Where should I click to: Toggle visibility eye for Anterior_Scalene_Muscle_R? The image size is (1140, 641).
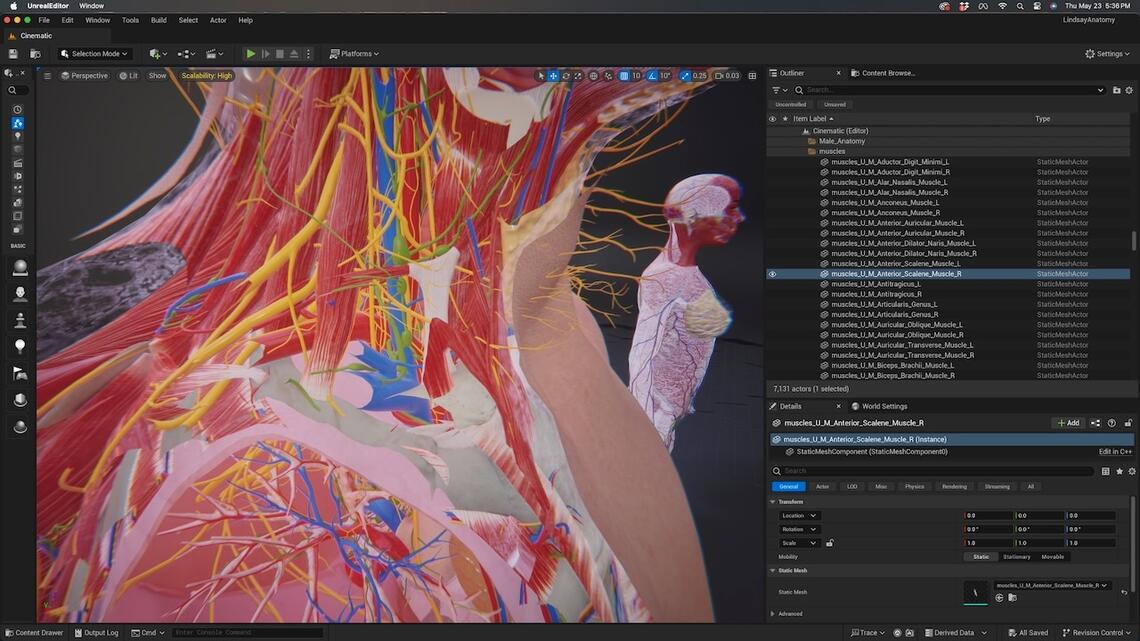coord(772,274)
